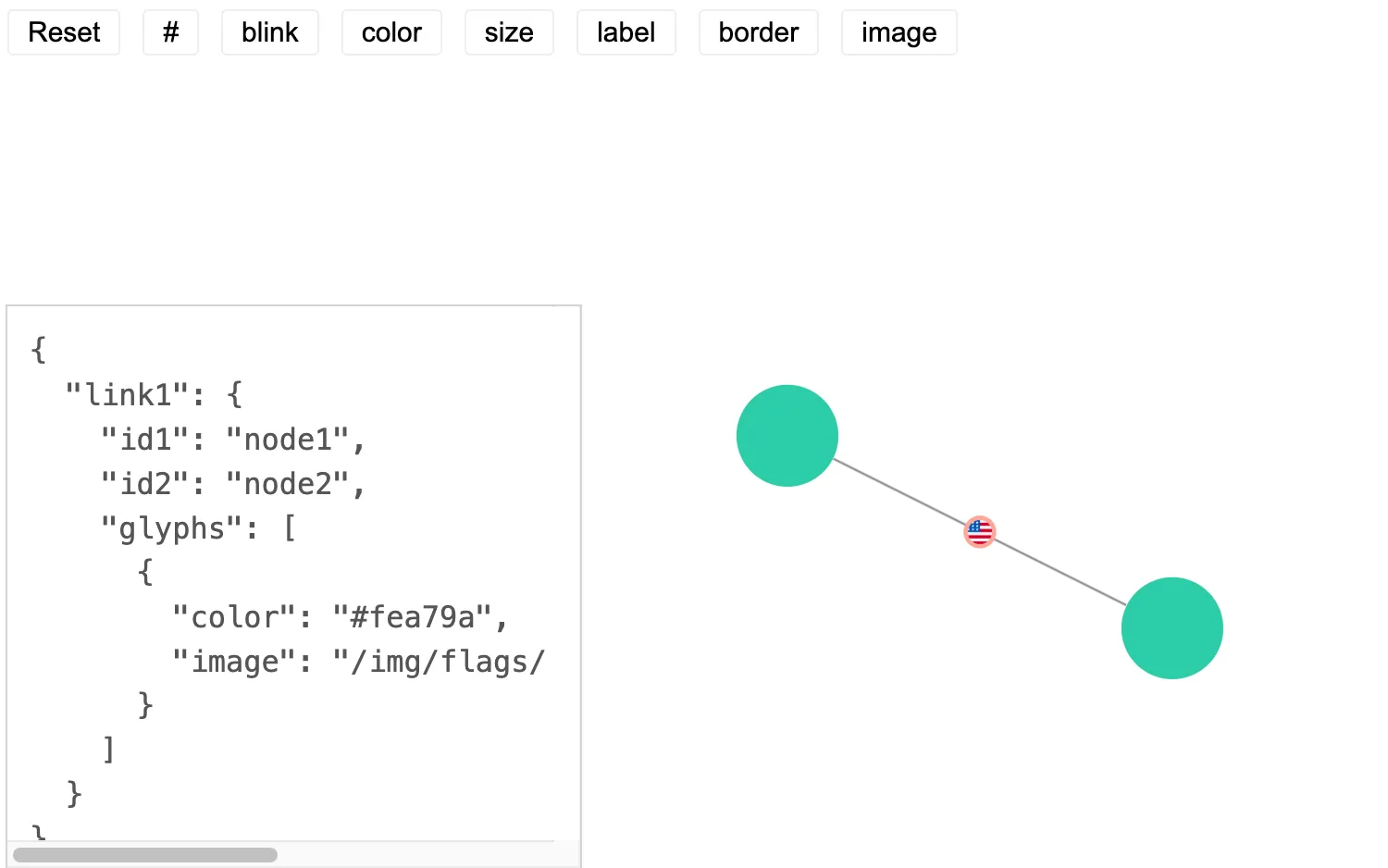Select the lower-right green node
The image size is (1388, 868).
coord(1172,628)
